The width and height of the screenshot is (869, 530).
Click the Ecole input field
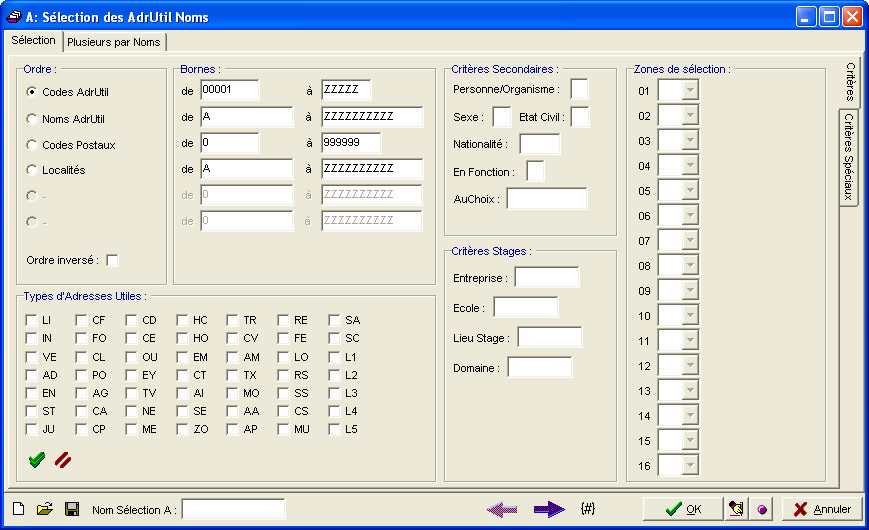pos(526,307)
